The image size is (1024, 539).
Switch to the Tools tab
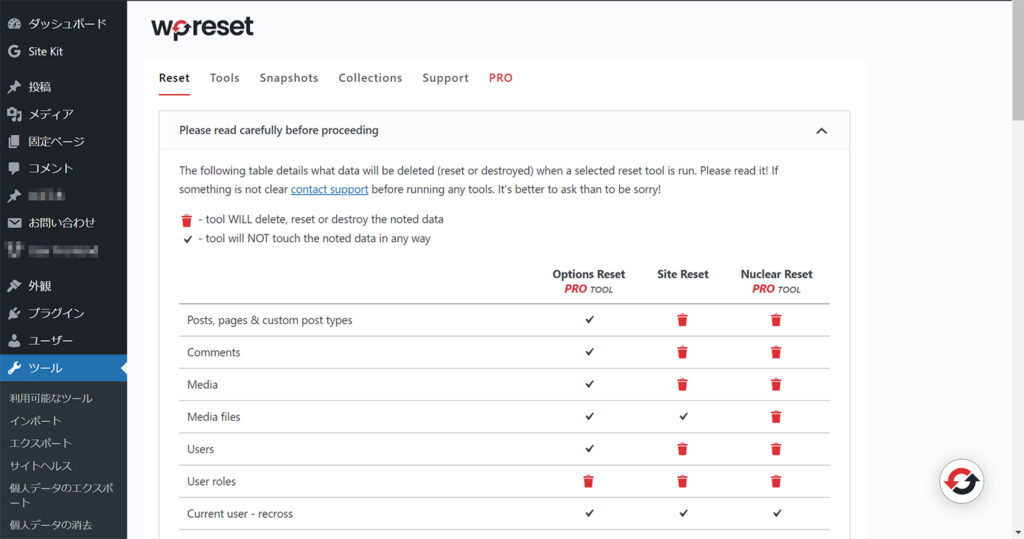pyautogui.click(x=224, y=78)
